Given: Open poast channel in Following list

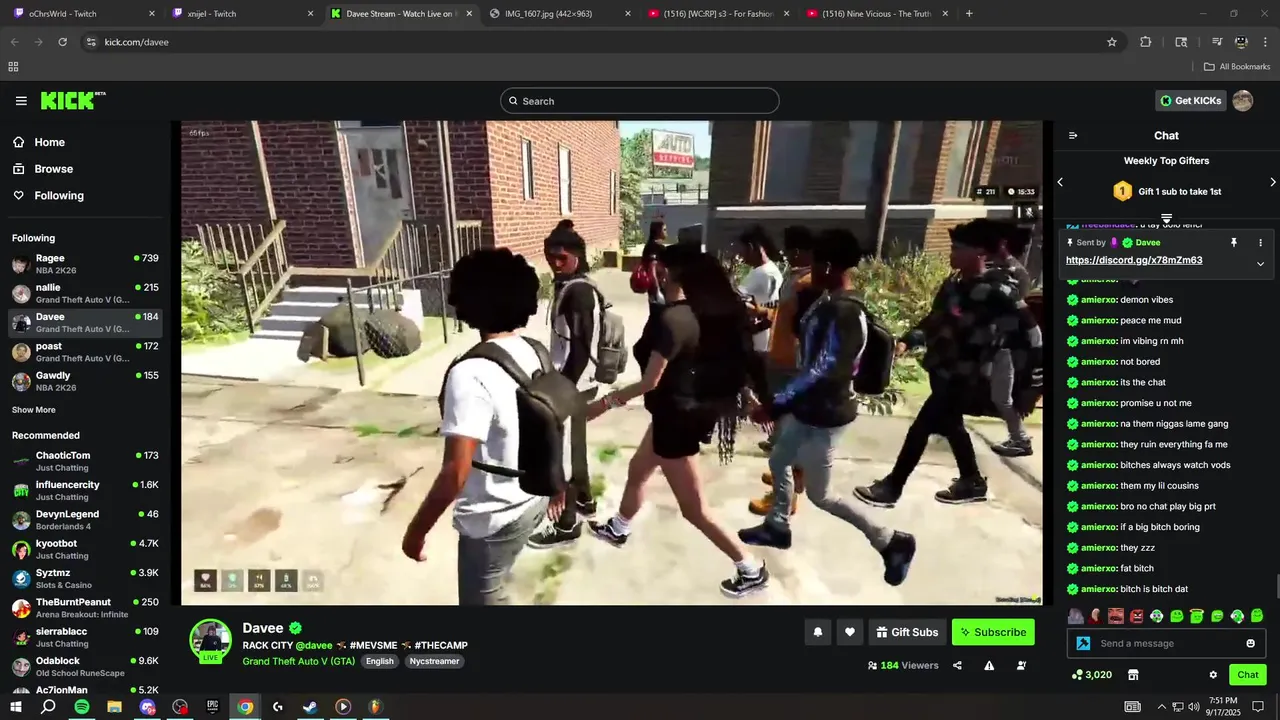Looking at the screenshot, I should 85,352.
